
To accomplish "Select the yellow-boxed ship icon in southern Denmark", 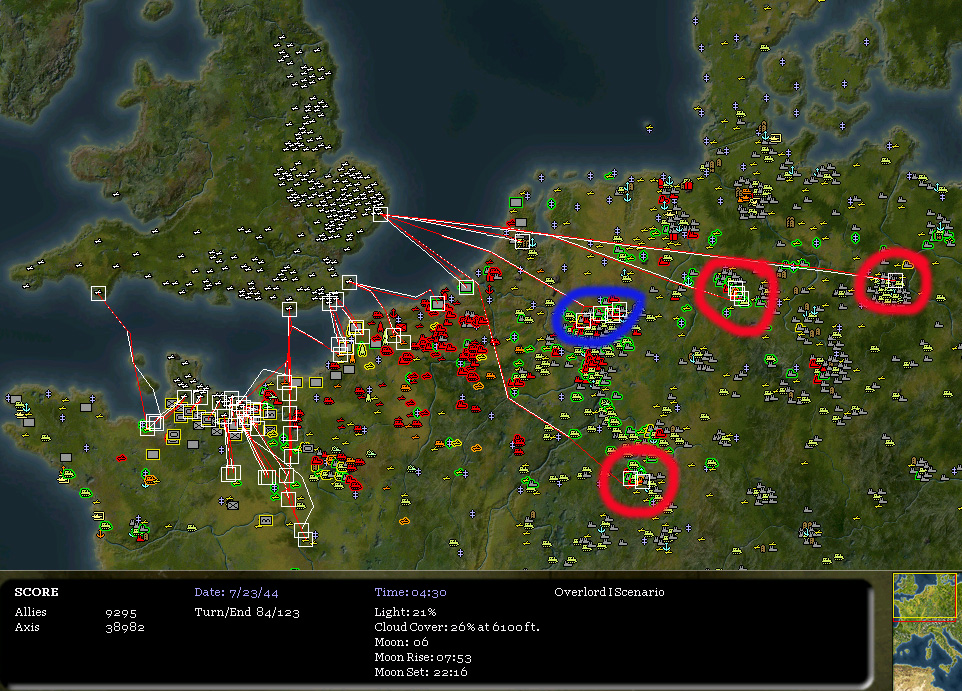I will click(x=775, y=137).
